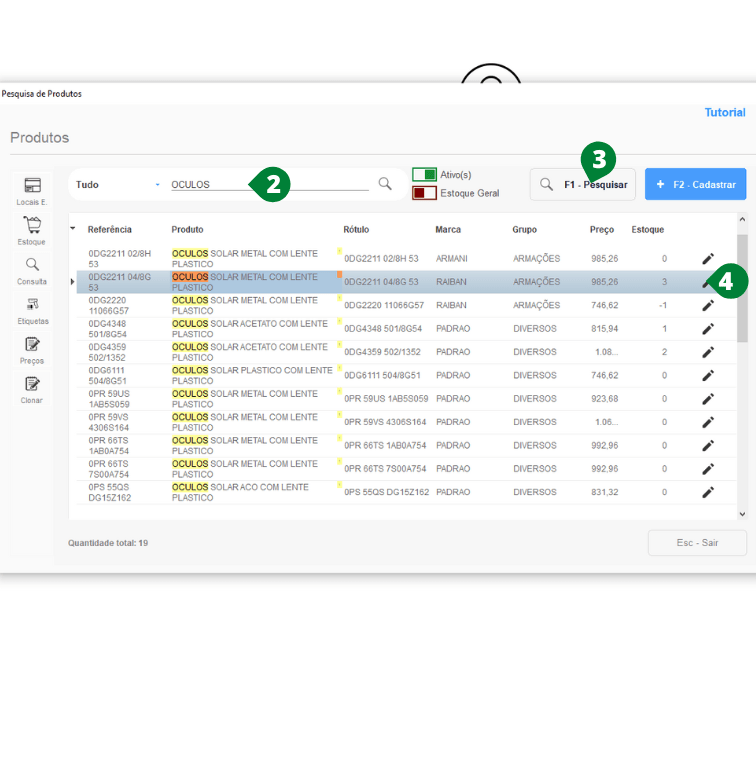
Task: Edit product 0PR 59VS 4306S164 pencil icon
Action: [708, 422]
